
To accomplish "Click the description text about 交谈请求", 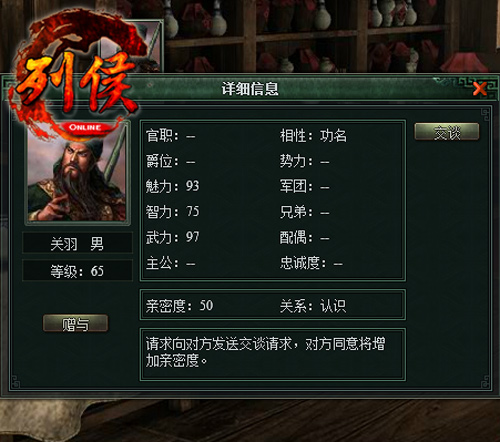I will 265,352.
